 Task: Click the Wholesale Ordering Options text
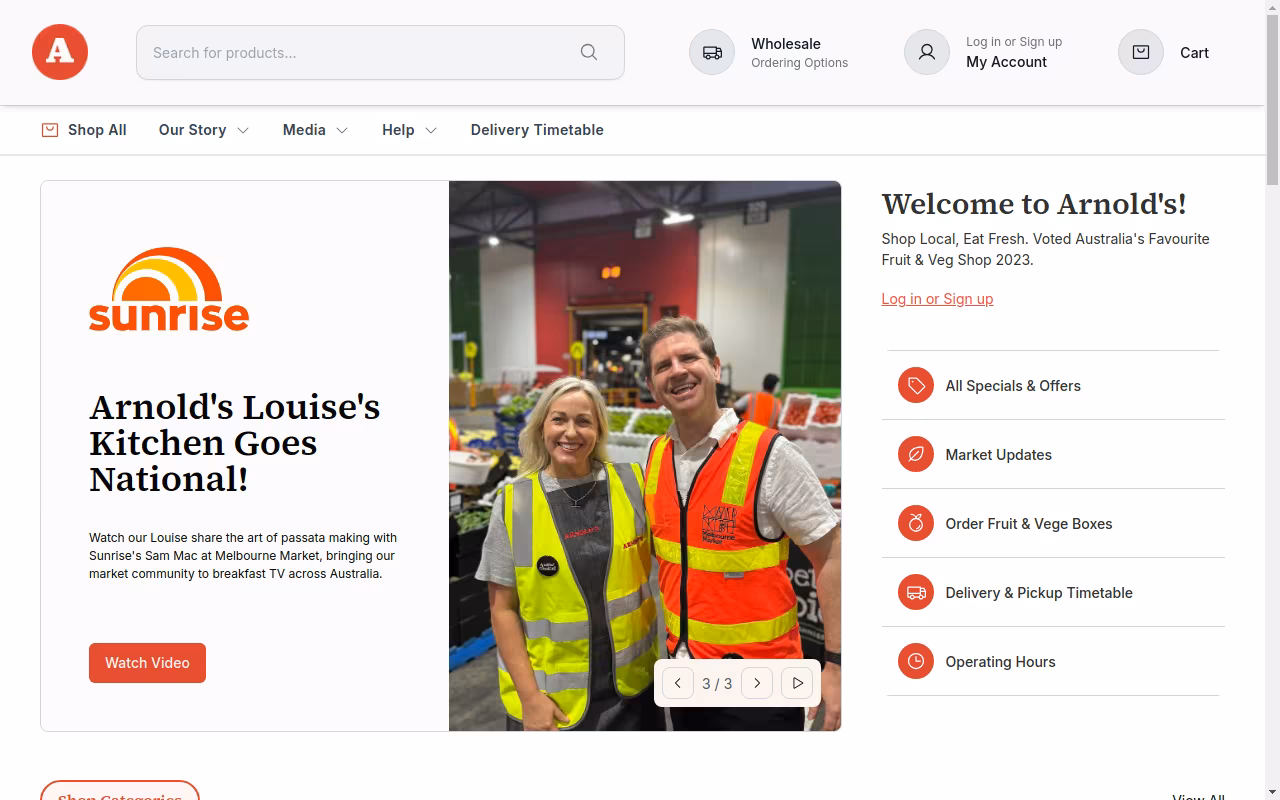click(799, 52)
